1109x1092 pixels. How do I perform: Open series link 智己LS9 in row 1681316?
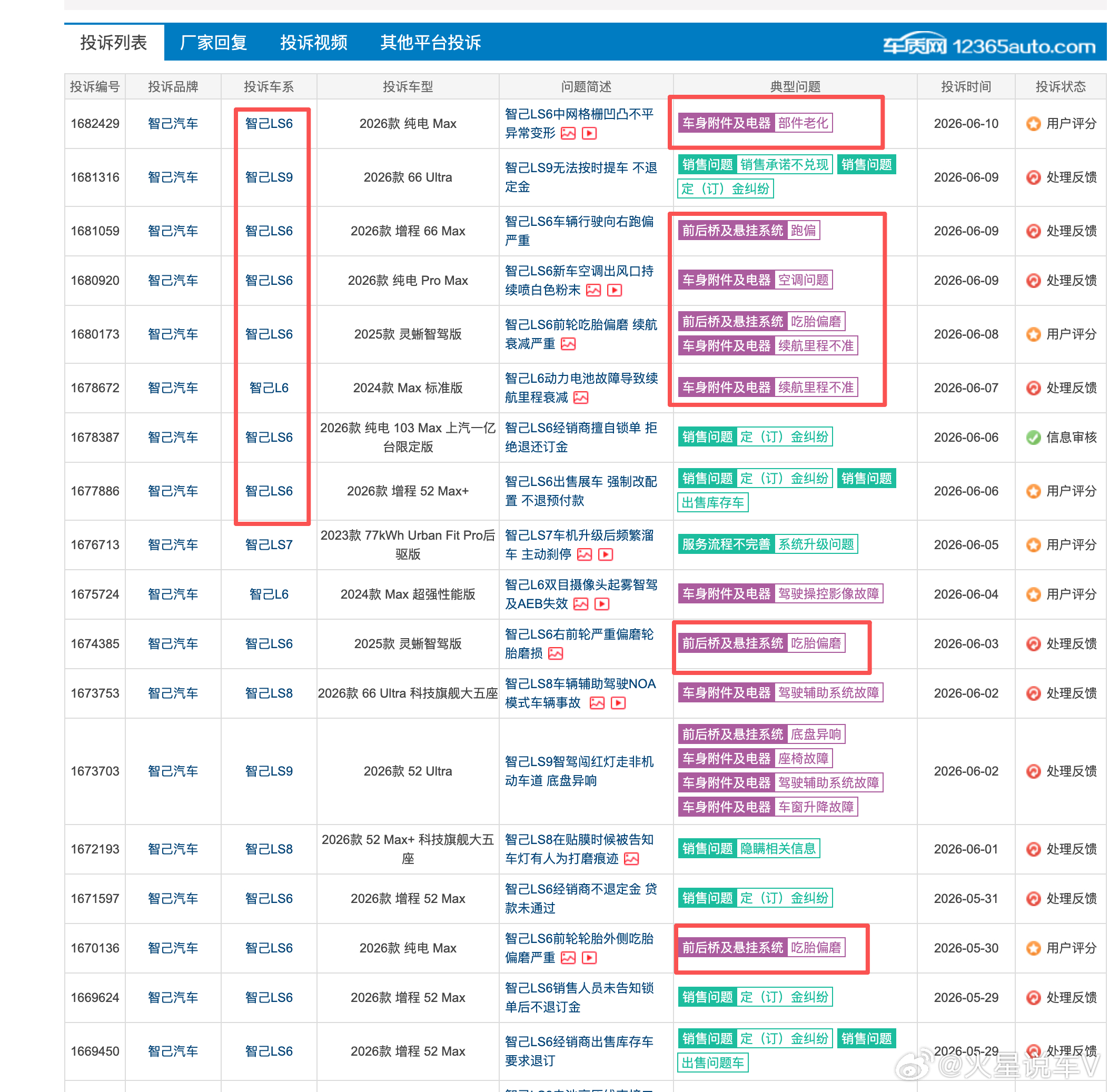click(269, 178)
